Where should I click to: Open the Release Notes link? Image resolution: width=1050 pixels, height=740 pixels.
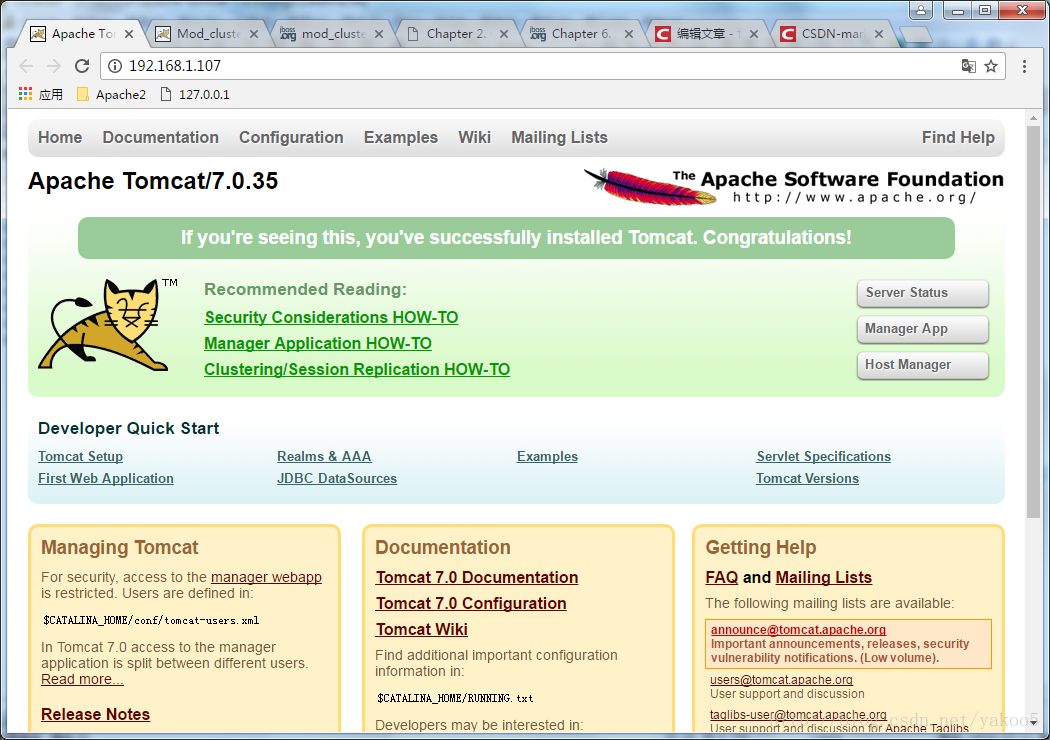[96, 715]
